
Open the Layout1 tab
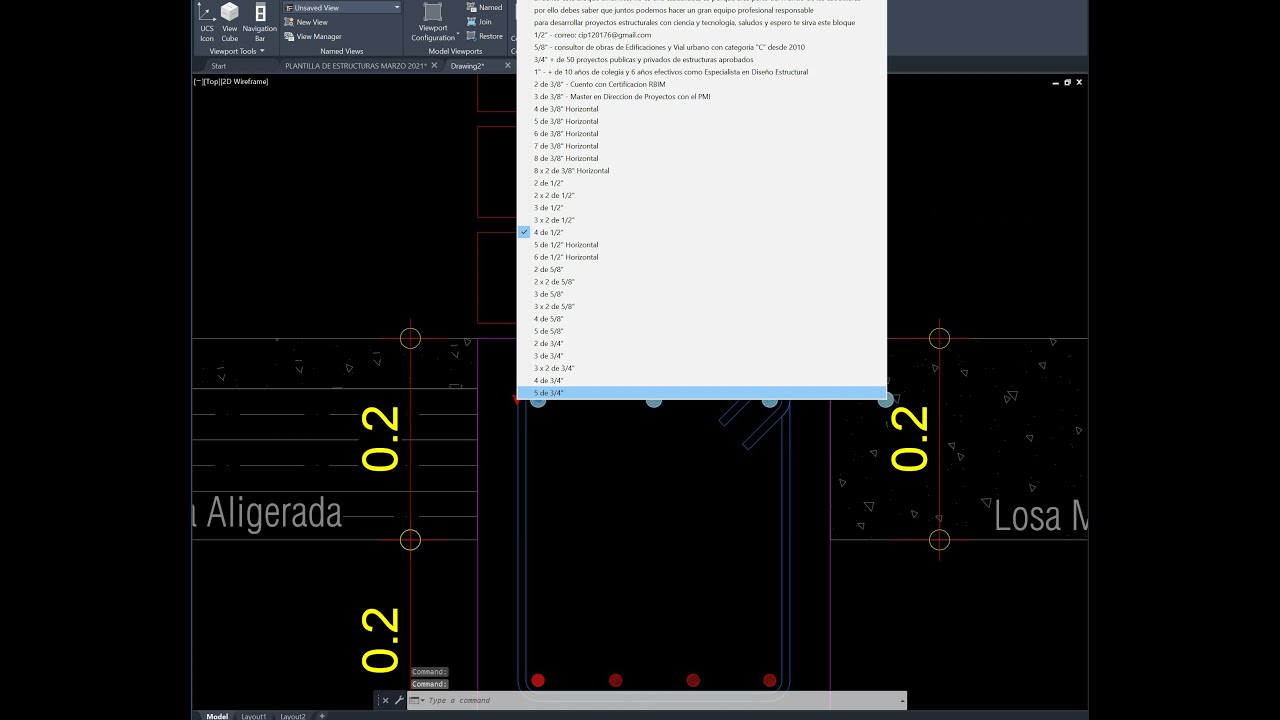(254, 716)
